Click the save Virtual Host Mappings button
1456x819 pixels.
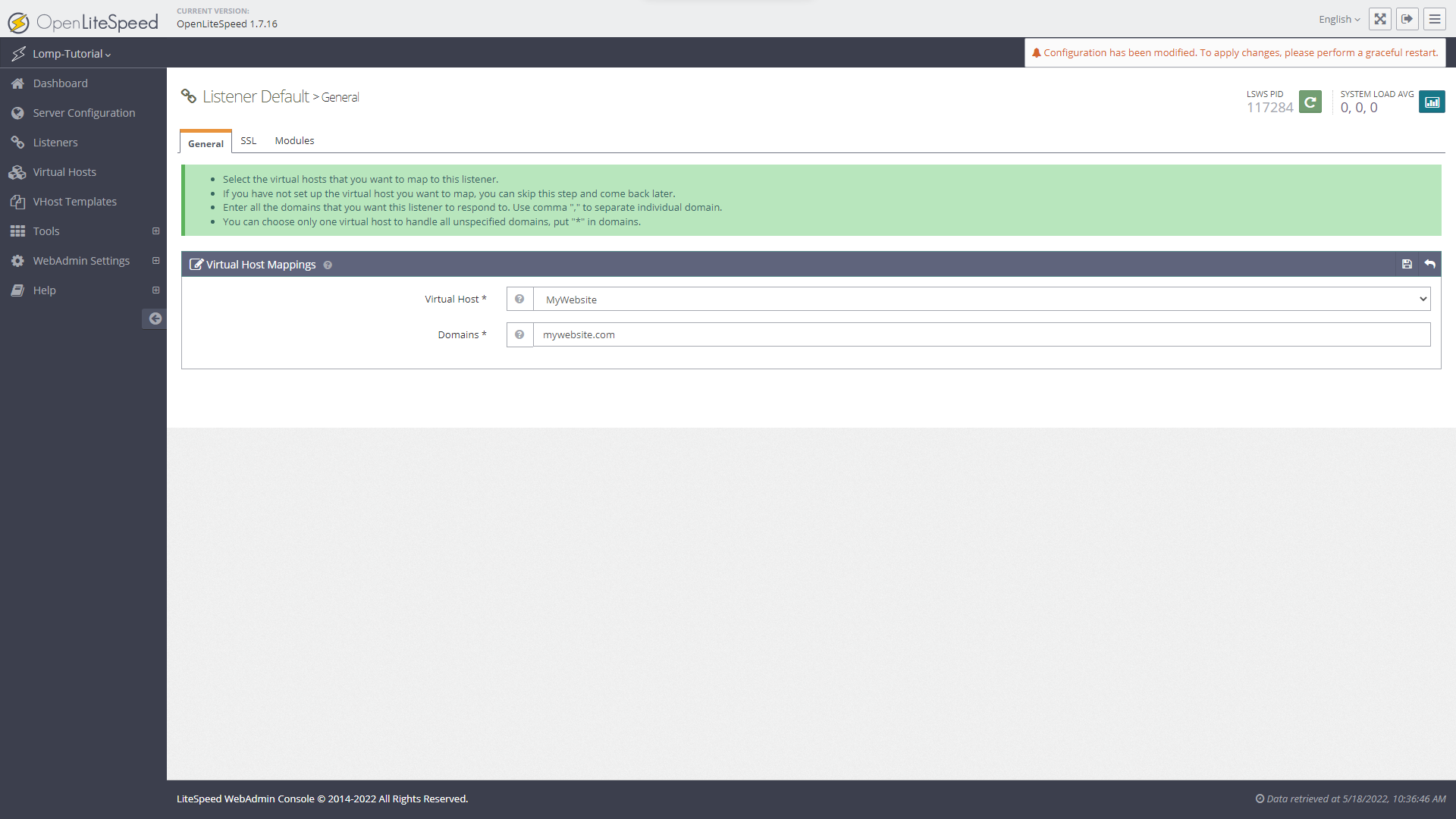click(x=1407, y=264)
